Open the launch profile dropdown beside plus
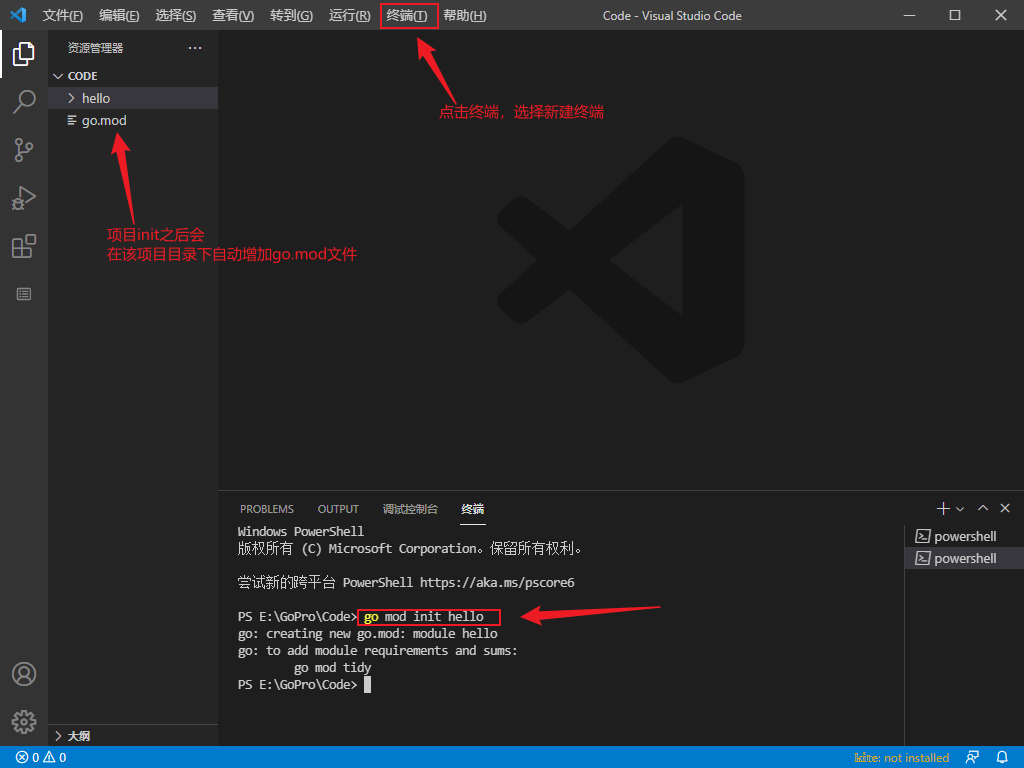The width and height of the screenshot is (1024, 768). tap(960, 509)
